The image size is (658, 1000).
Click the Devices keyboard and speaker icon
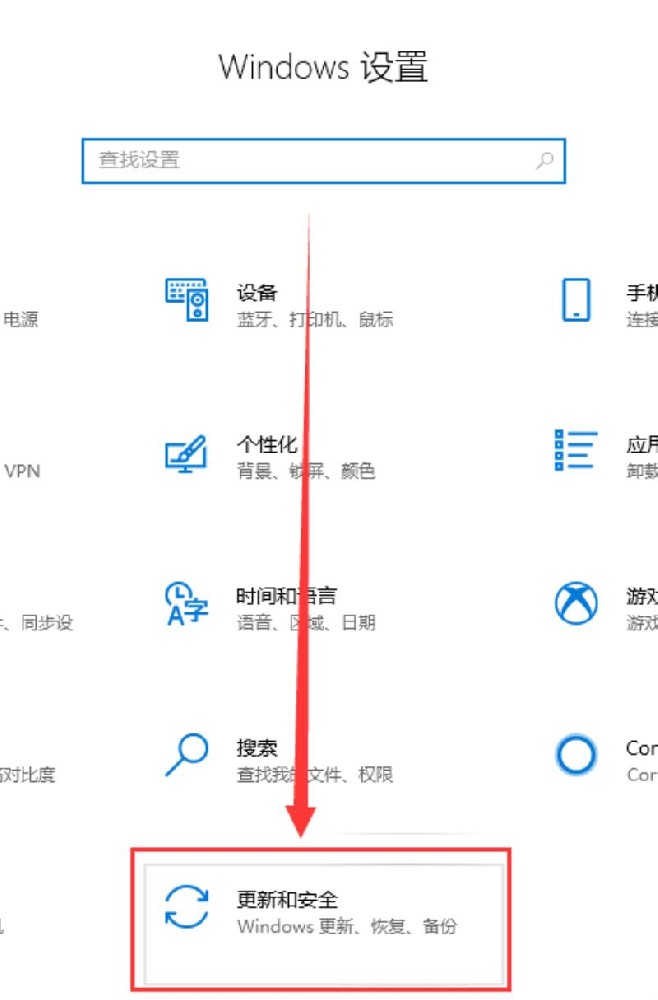pyautogui.click(x=187, y=299)
